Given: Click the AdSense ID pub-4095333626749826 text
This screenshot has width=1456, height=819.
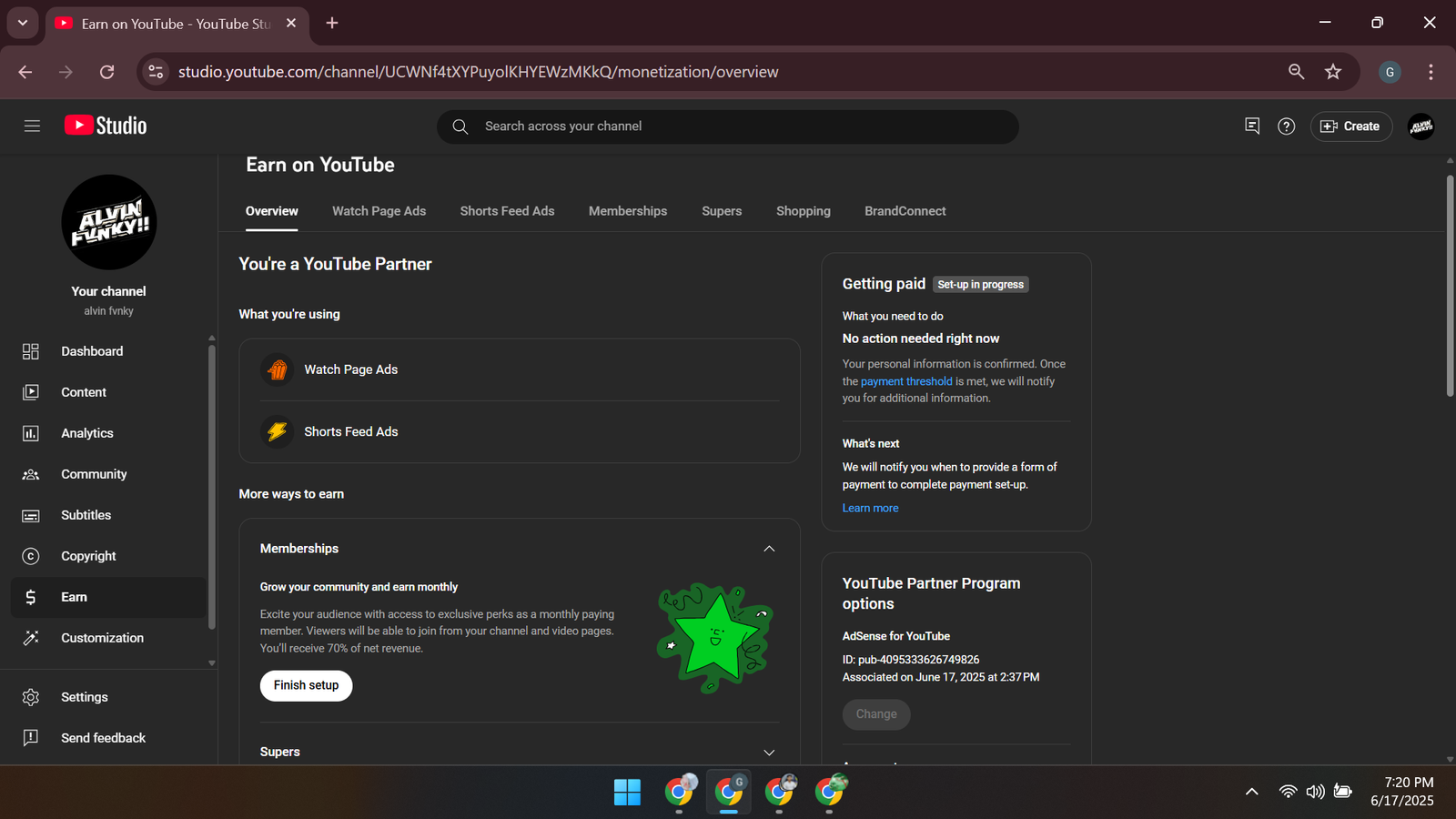Looking at the screenshot, I should (x=911, y=660).
